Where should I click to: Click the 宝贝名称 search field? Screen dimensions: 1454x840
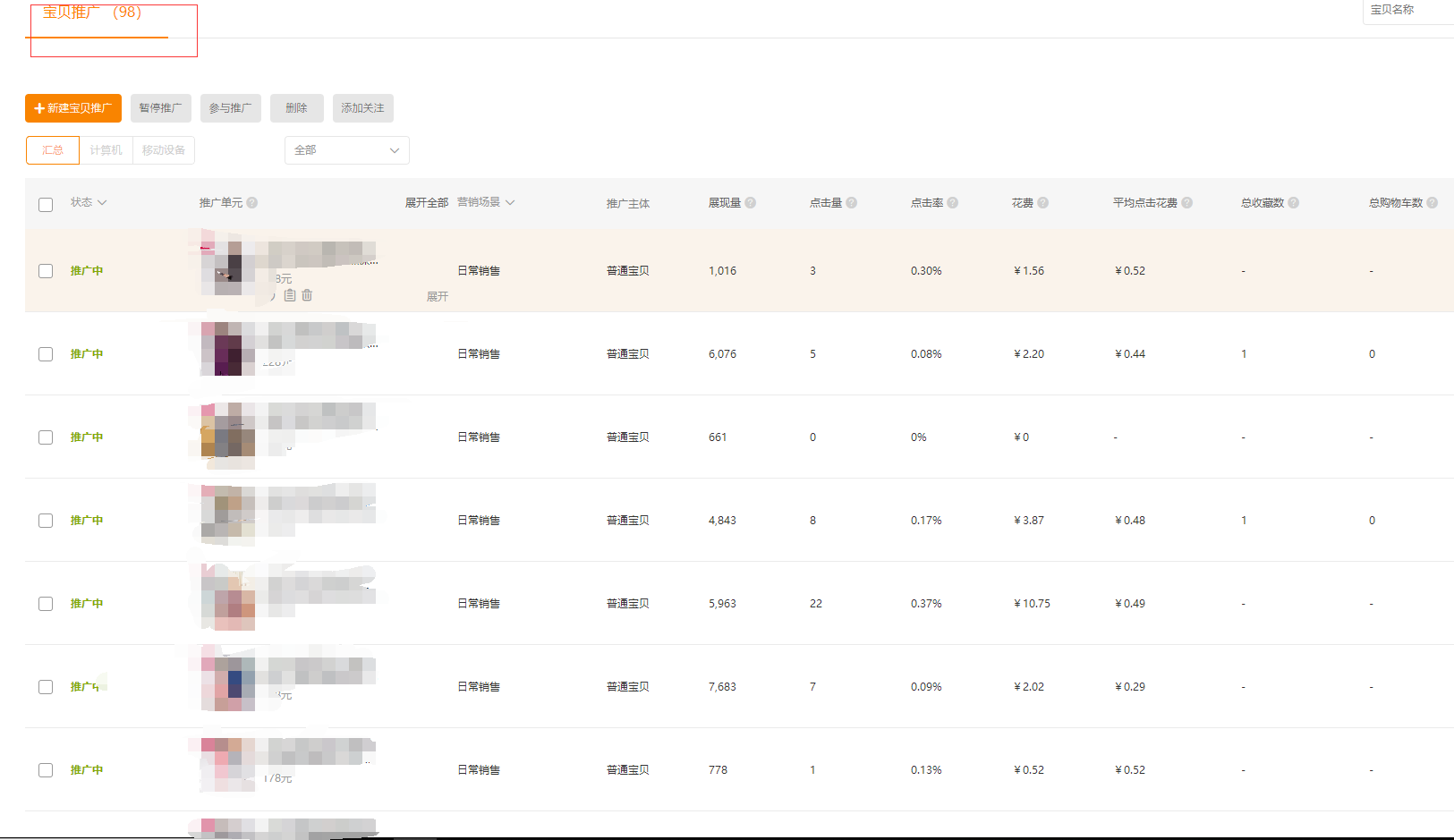pyautogui.click(x=1408, y=11)
